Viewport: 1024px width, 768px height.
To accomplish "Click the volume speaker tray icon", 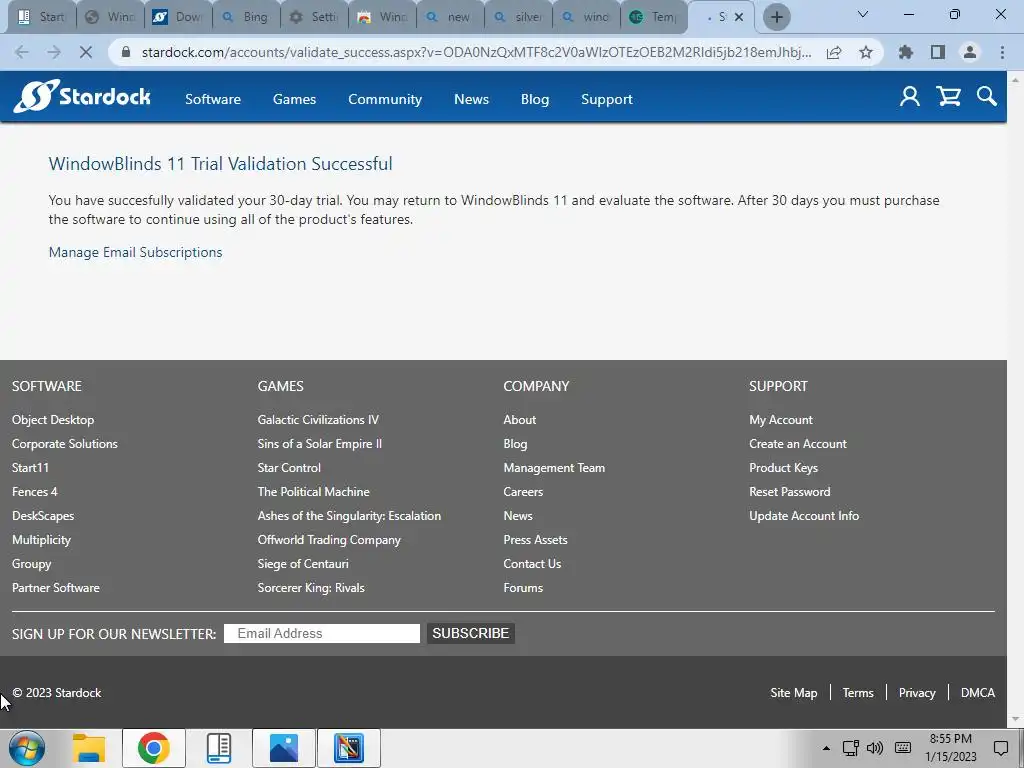I will (875, 748).
